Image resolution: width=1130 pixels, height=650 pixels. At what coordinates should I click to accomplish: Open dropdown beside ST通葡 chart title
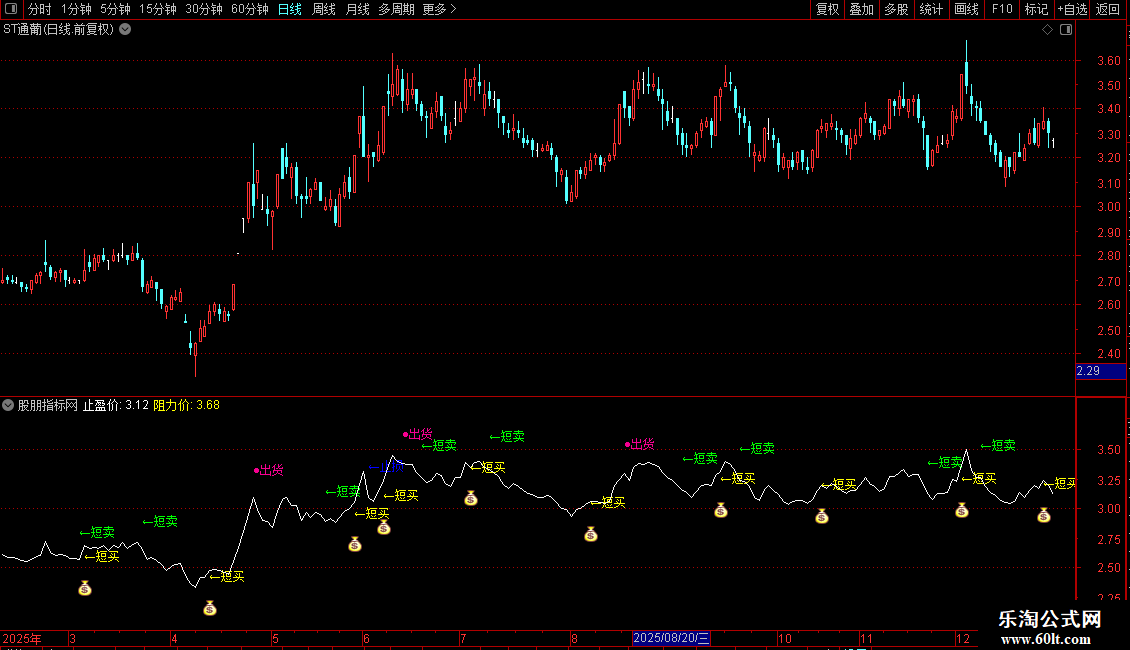coord(125,30)
